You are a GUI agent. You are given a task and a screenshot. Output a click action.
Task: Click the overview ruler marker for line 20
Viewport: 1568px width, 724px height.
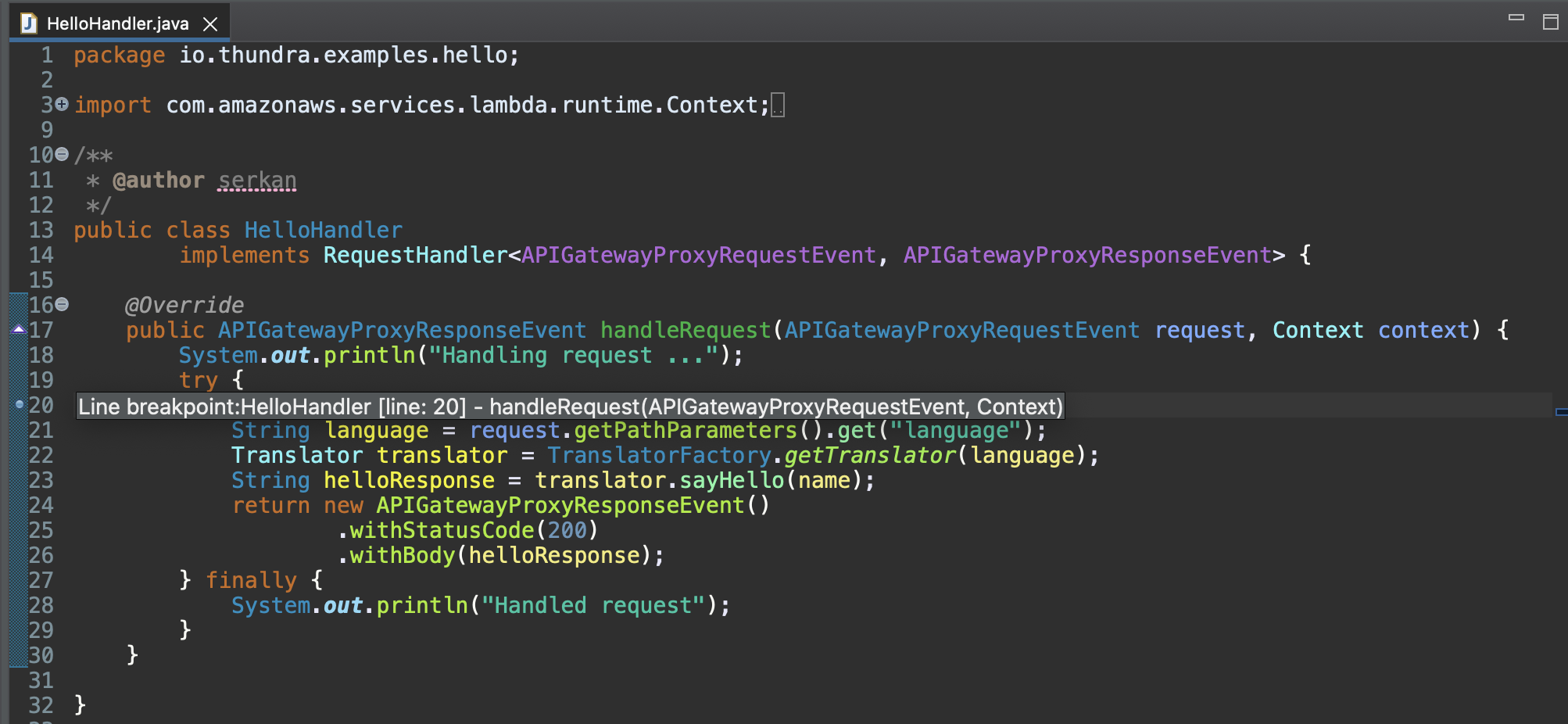(x=1561, y=411)
